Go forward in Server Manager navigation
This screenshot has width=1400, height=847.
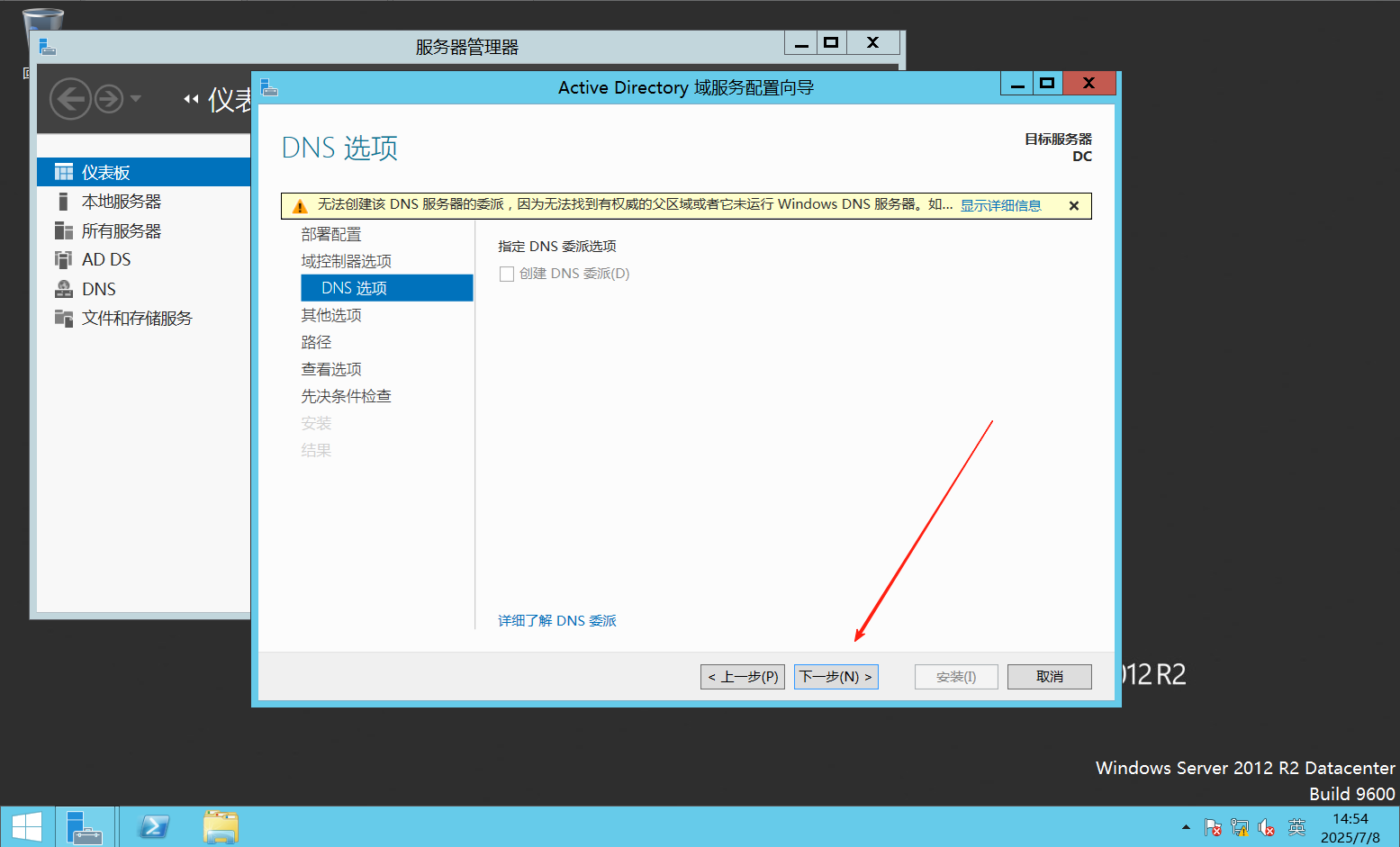pyautogui.click(x=109, y=98)
